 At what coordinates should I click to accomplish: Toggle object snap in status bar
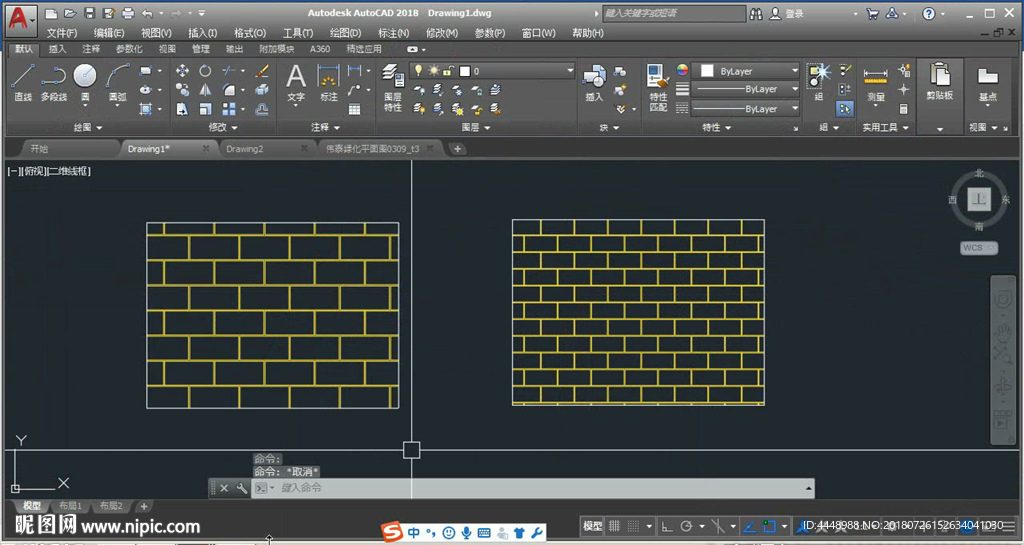pyautogui.click(x=769, y=526)
